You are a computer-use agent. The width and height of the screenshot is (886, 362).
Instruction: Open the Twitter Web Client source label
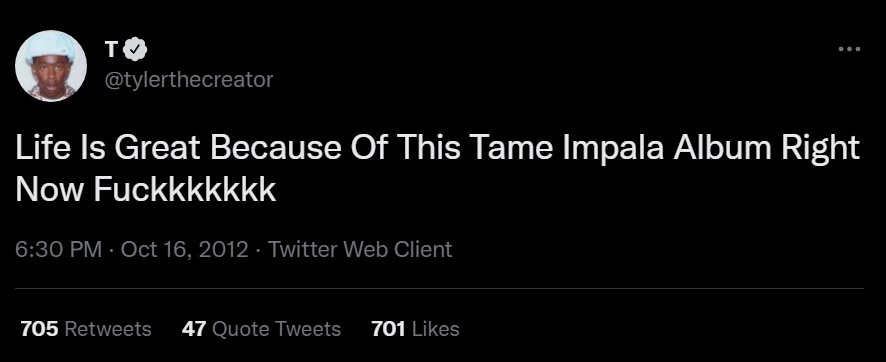360,249
